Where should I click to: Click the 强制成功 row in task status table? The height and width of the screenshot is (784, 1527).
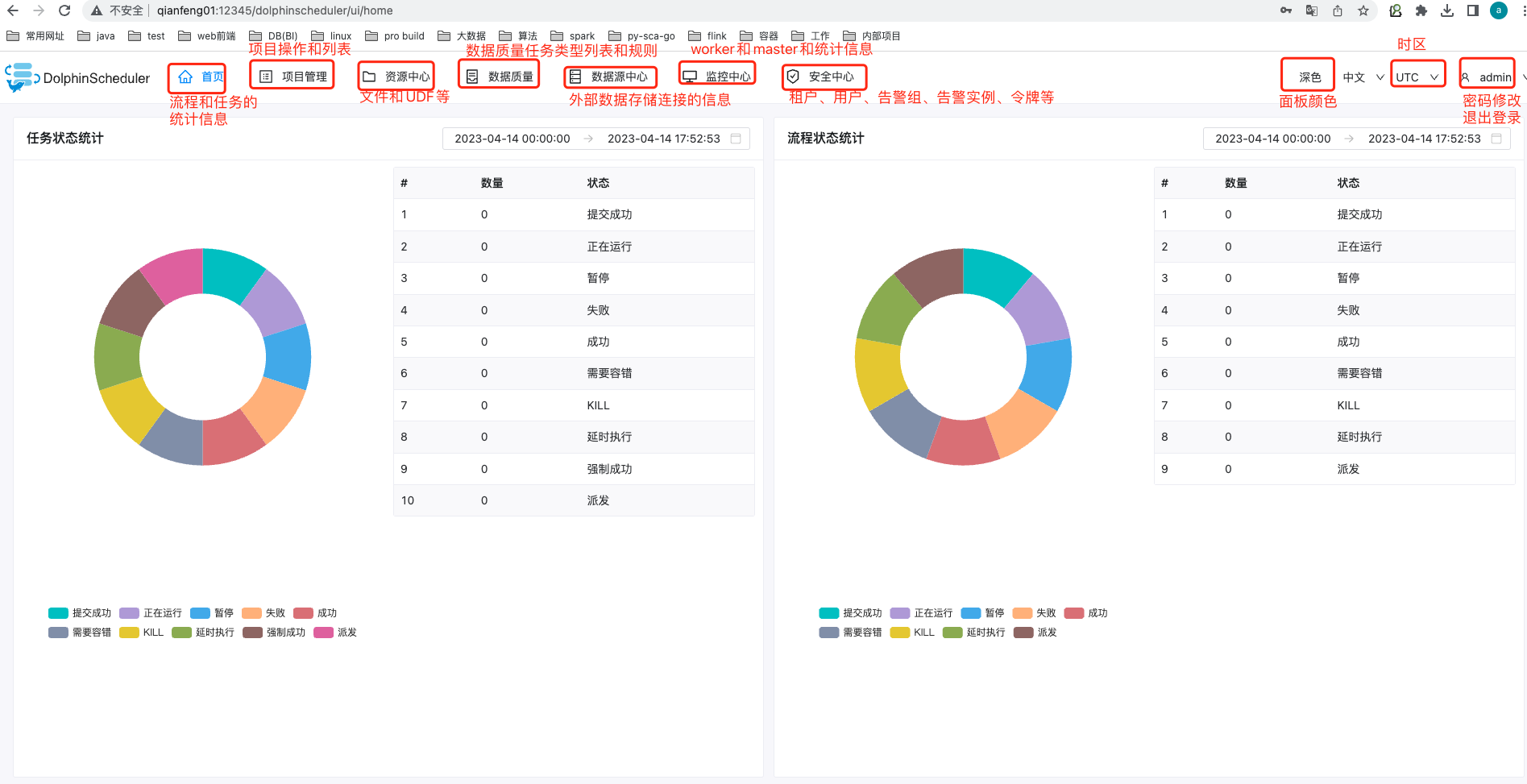tap(574, 469)
